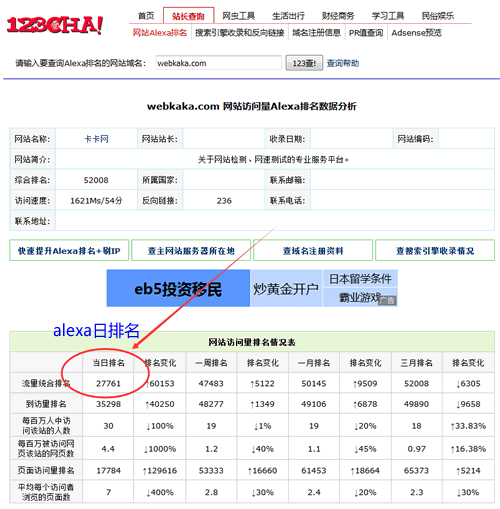Viewport: 500px width, 509px height.
Task: Open 搜索引擎收录和反向链接 link
Action: [239, 33]
